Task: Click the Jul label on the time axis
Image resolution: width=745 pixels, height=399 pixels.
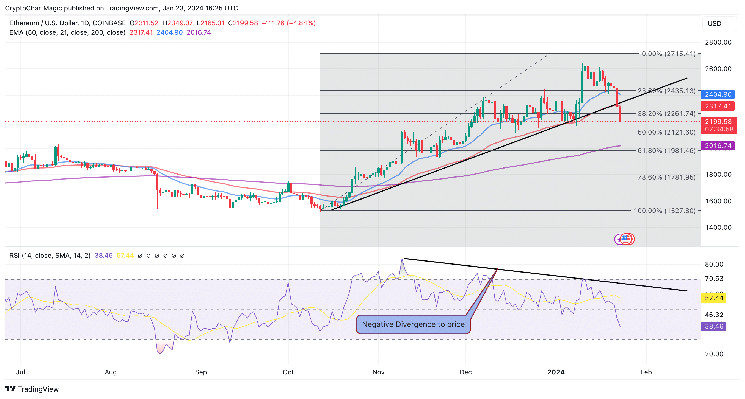Action: tap(20, 371)
